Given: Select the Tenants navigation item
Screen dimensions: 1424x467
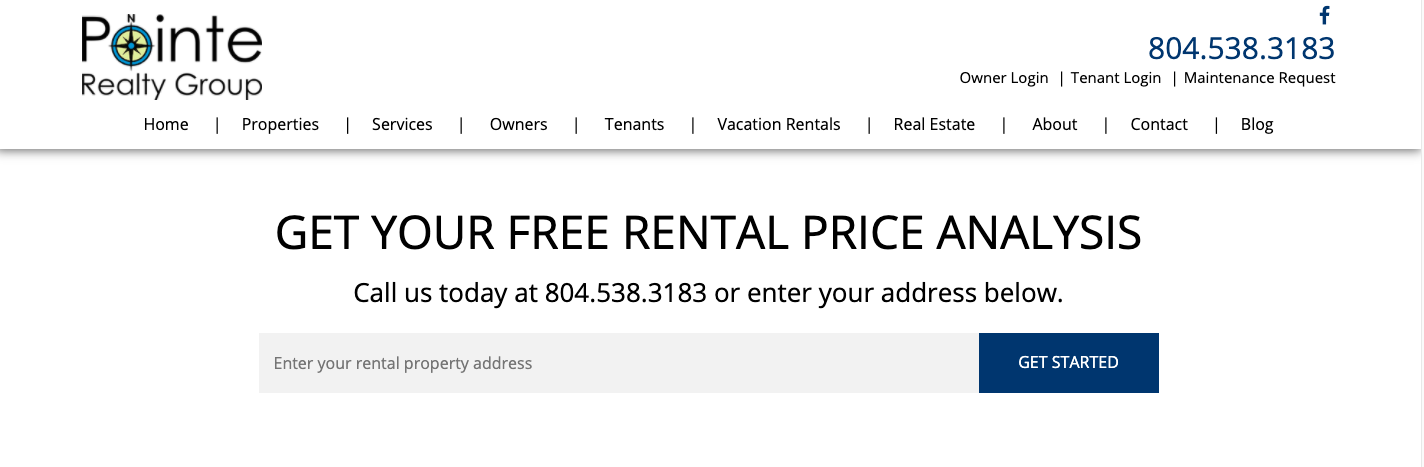Looking at the screenshot, I should [x=634, y=124].
